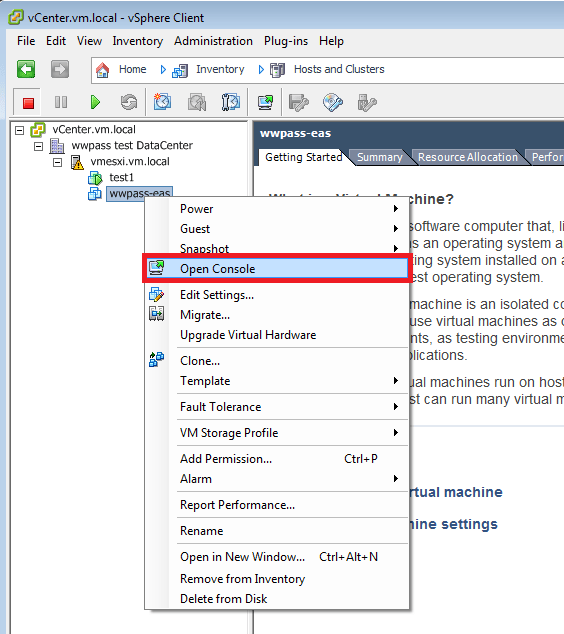
Task: Select vmesxi.vm.local tree label
Action: coord(130,162)
